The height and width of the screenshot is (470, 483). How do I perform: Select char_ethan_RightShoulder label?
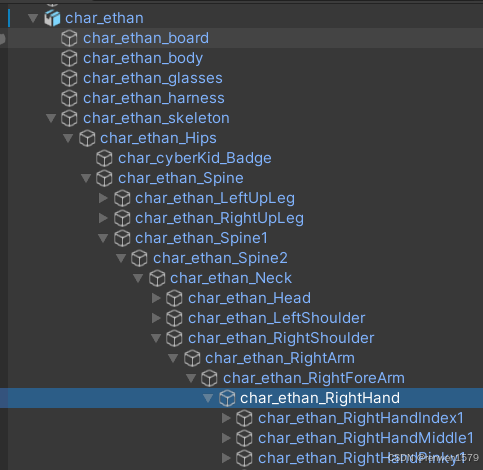point(281,338)
